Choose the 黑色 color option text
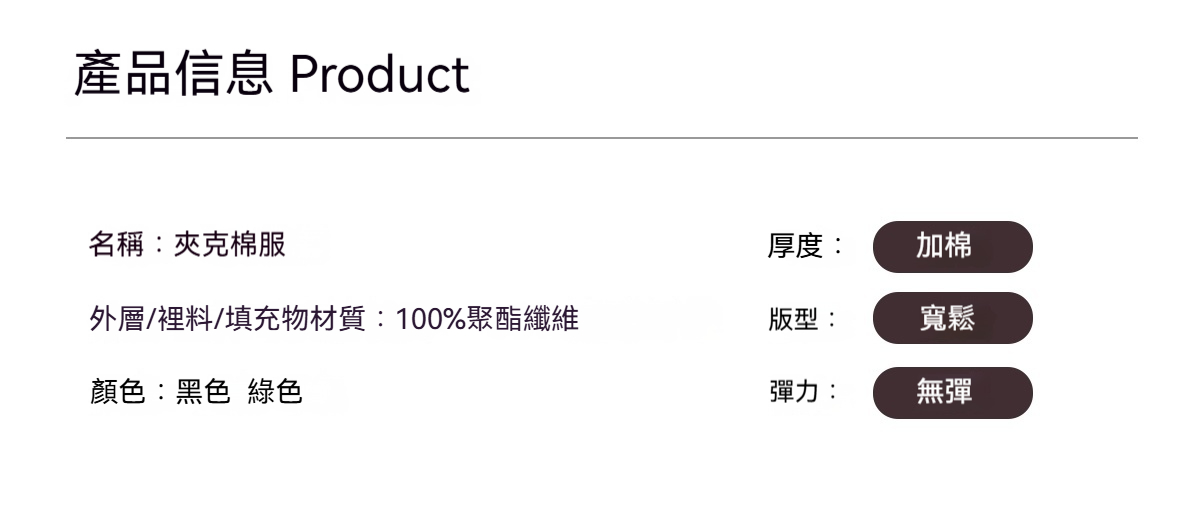The image size is (1200, 525). pos(203,392)
